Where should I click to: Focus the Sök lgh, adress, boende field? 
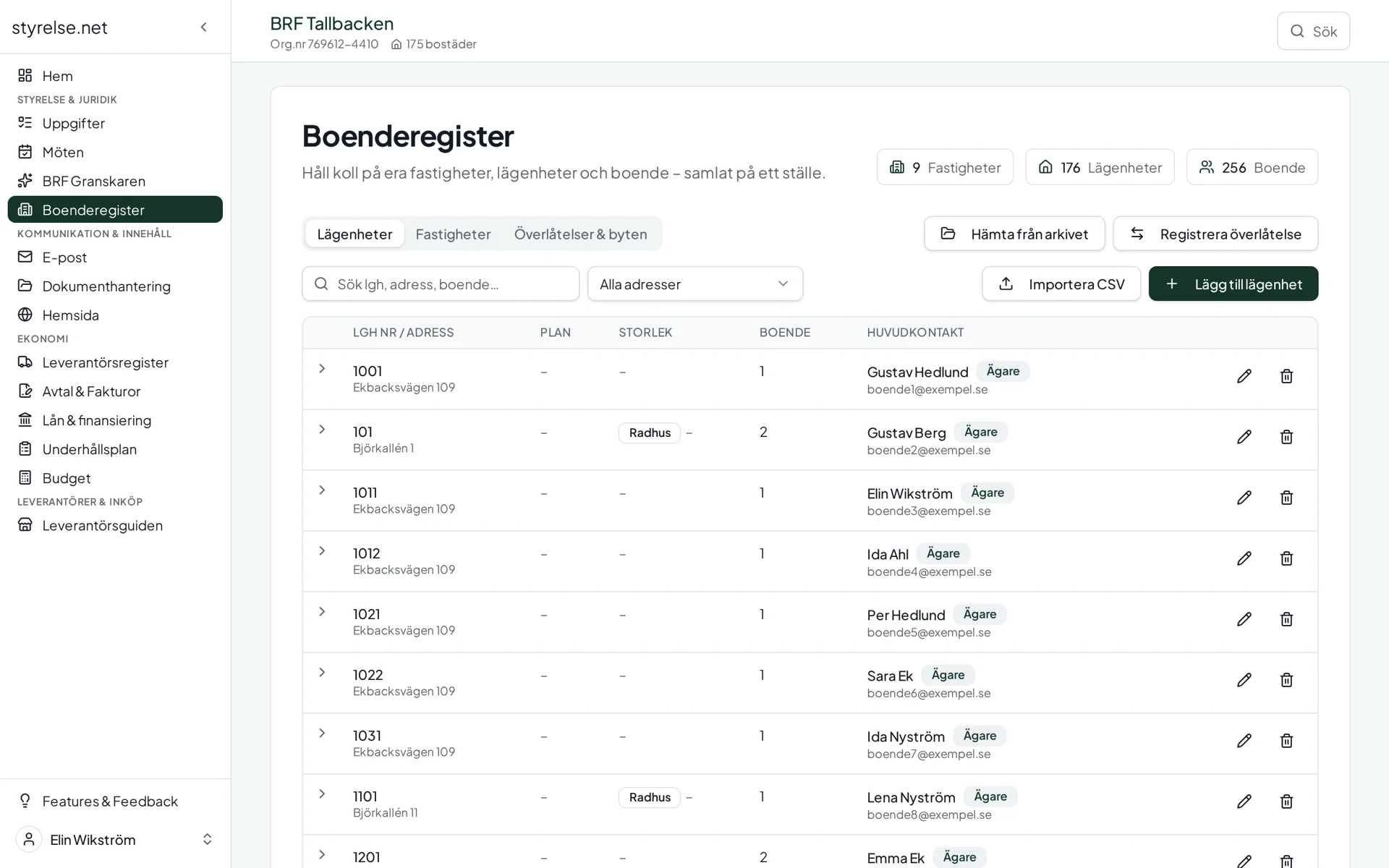pos(441,284)
